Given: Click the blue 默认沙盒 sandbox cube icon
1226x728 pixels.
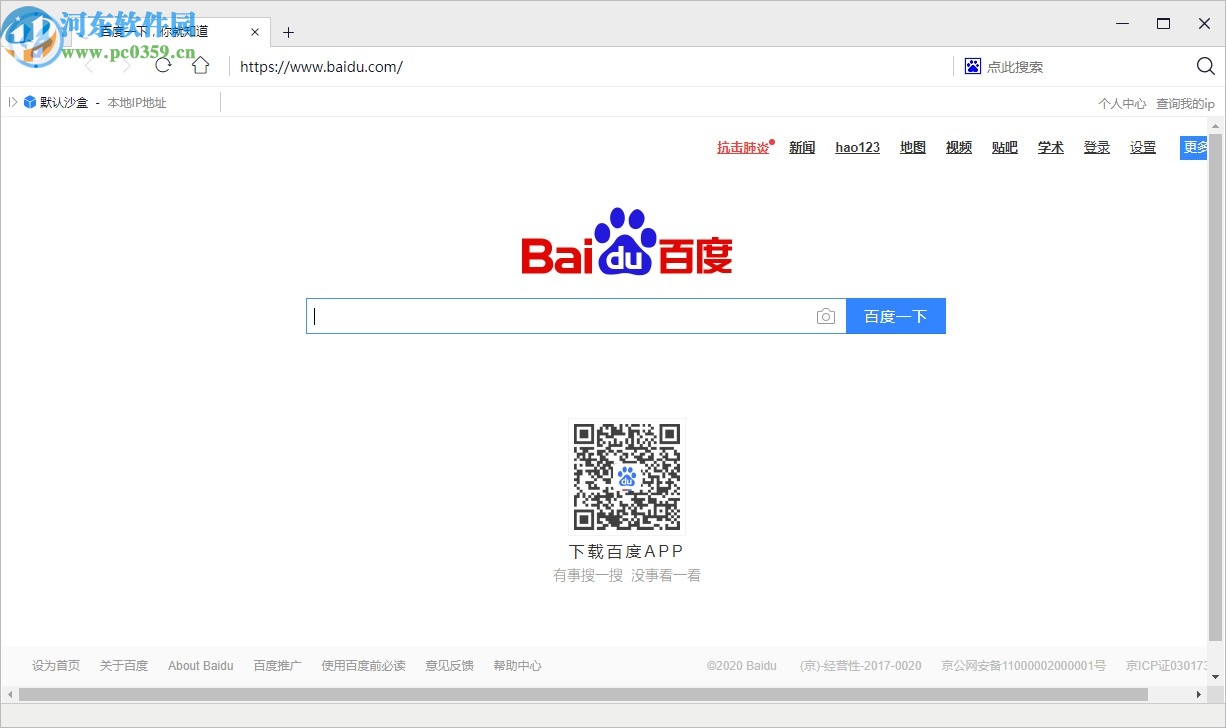Looking at the screenshot, I should click(x=30, y=101).
